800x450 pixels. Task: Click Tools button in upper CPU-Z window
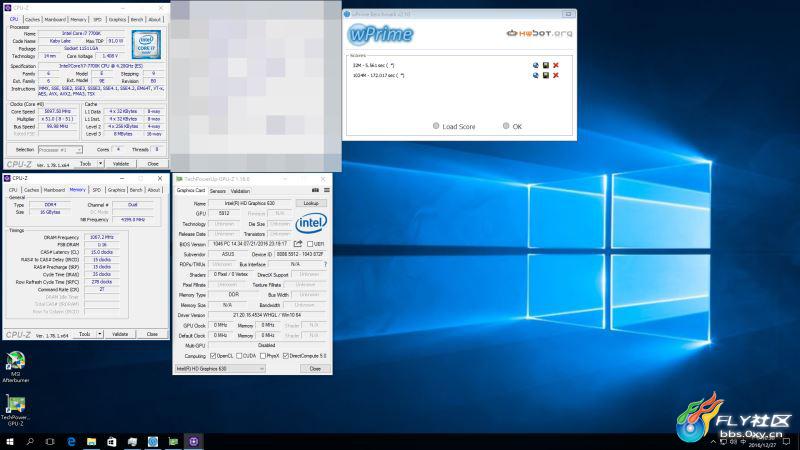click(x=85, y=164)
